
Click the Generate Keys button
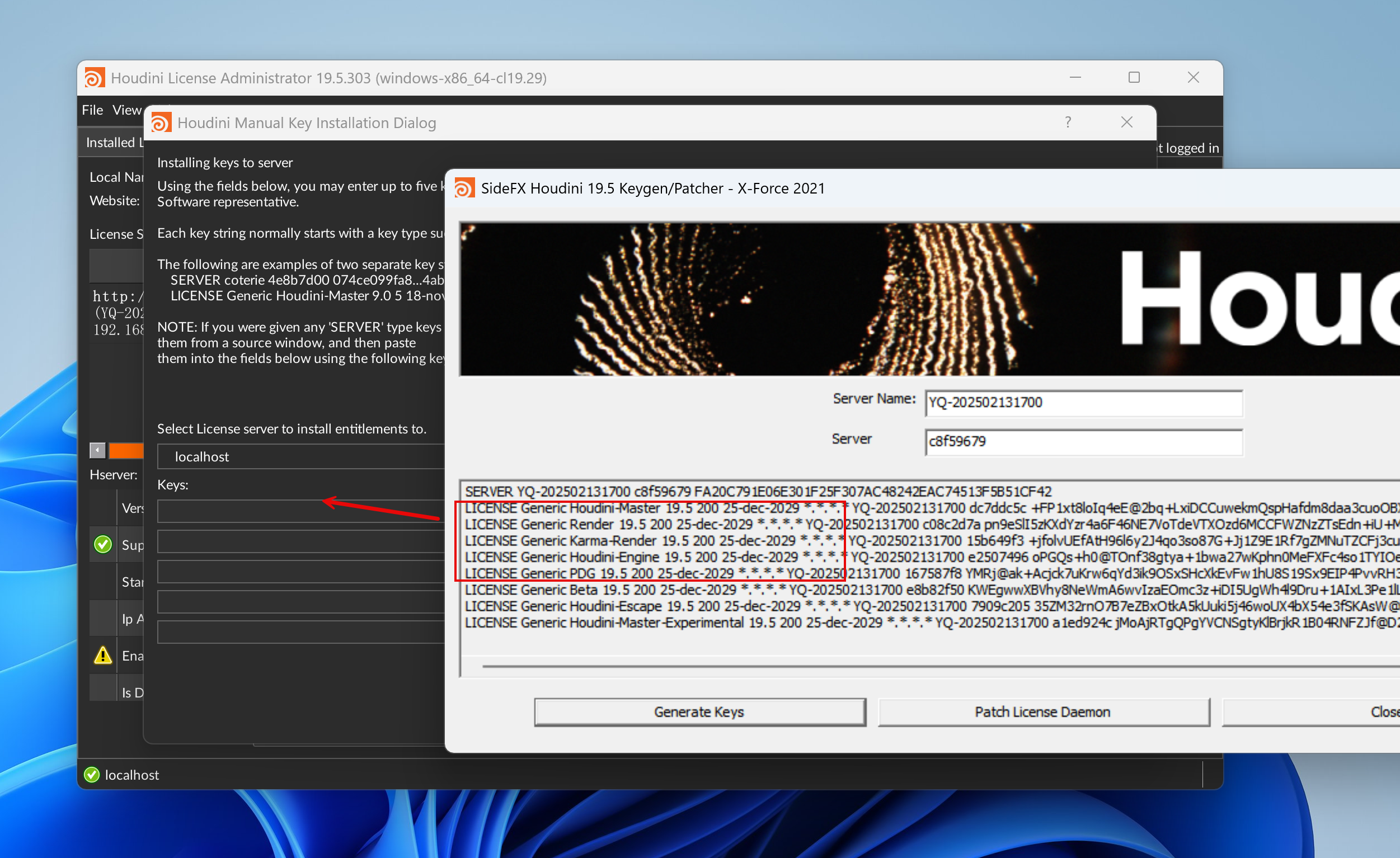(699, 711)
